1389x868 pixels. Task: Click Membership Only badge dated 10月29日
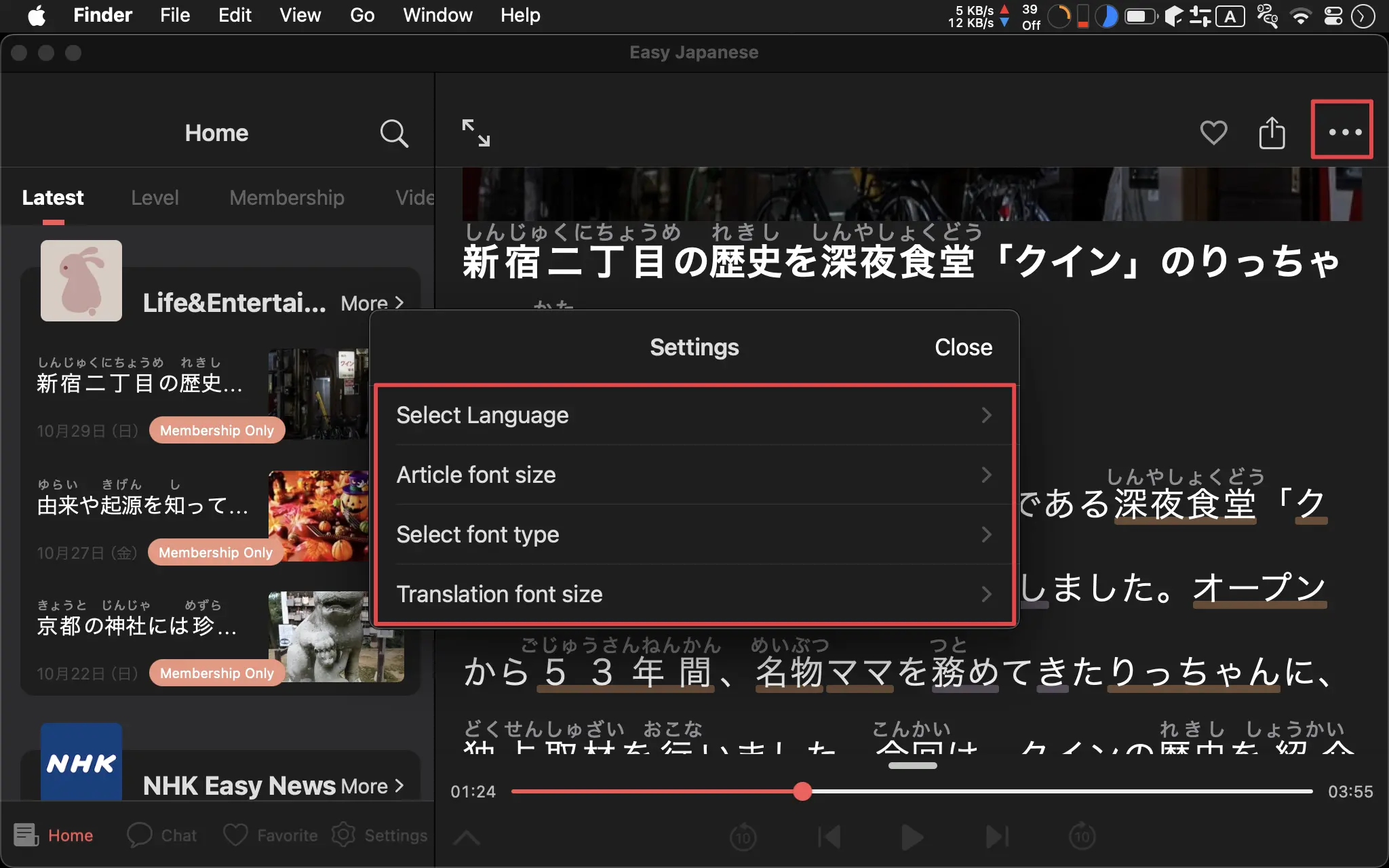tap(217, 431)
